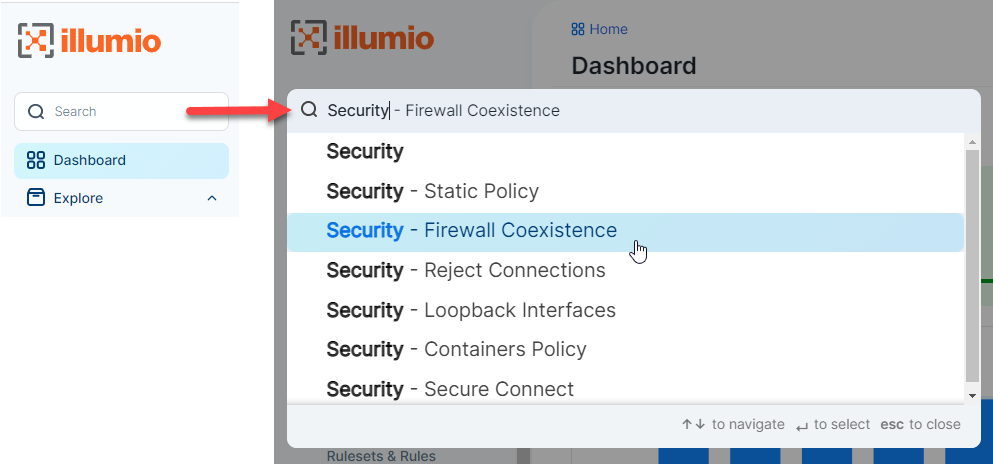Click the search icon in the command palette
Viewport: 993px width, 464px height.
[309, 110]
